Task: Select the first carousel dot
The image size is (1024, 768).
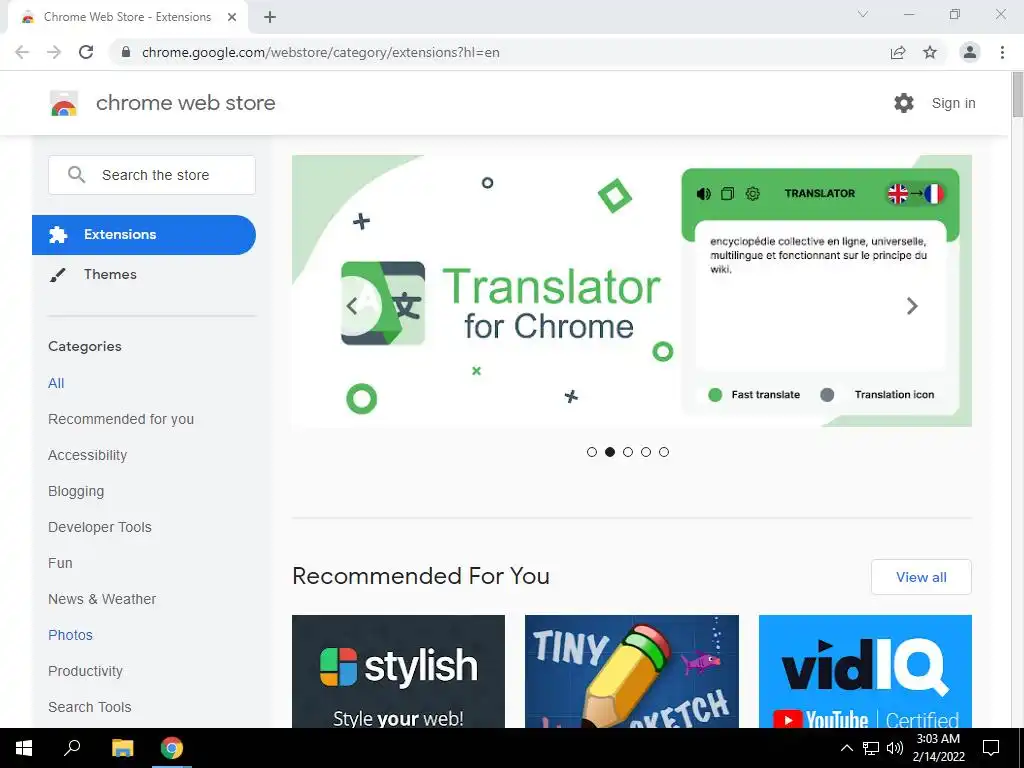Action: (x=592, y=452)
